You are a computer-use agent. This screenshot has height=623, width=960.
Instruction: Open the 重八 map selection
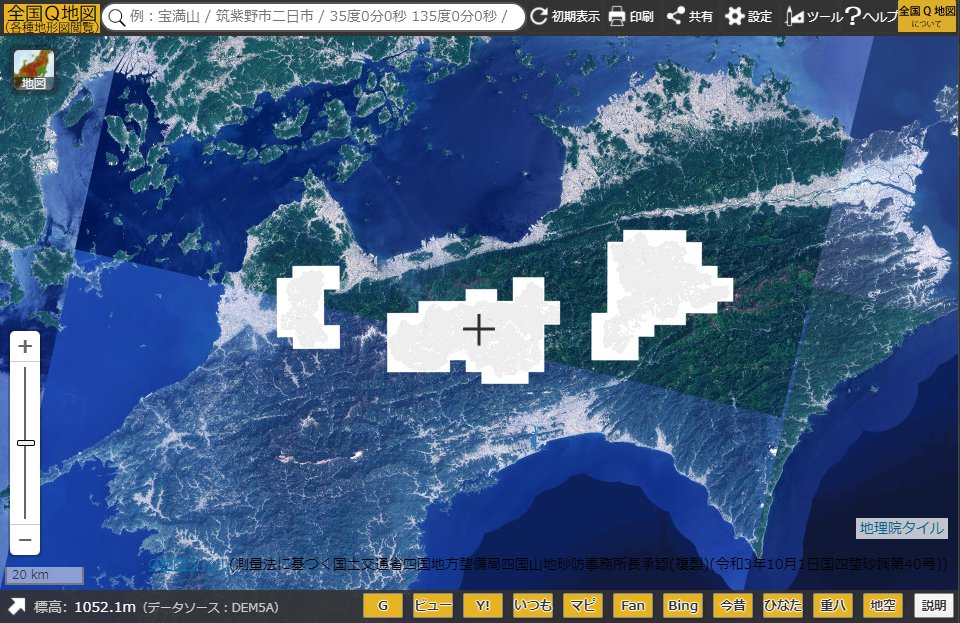tap(833, 605)
